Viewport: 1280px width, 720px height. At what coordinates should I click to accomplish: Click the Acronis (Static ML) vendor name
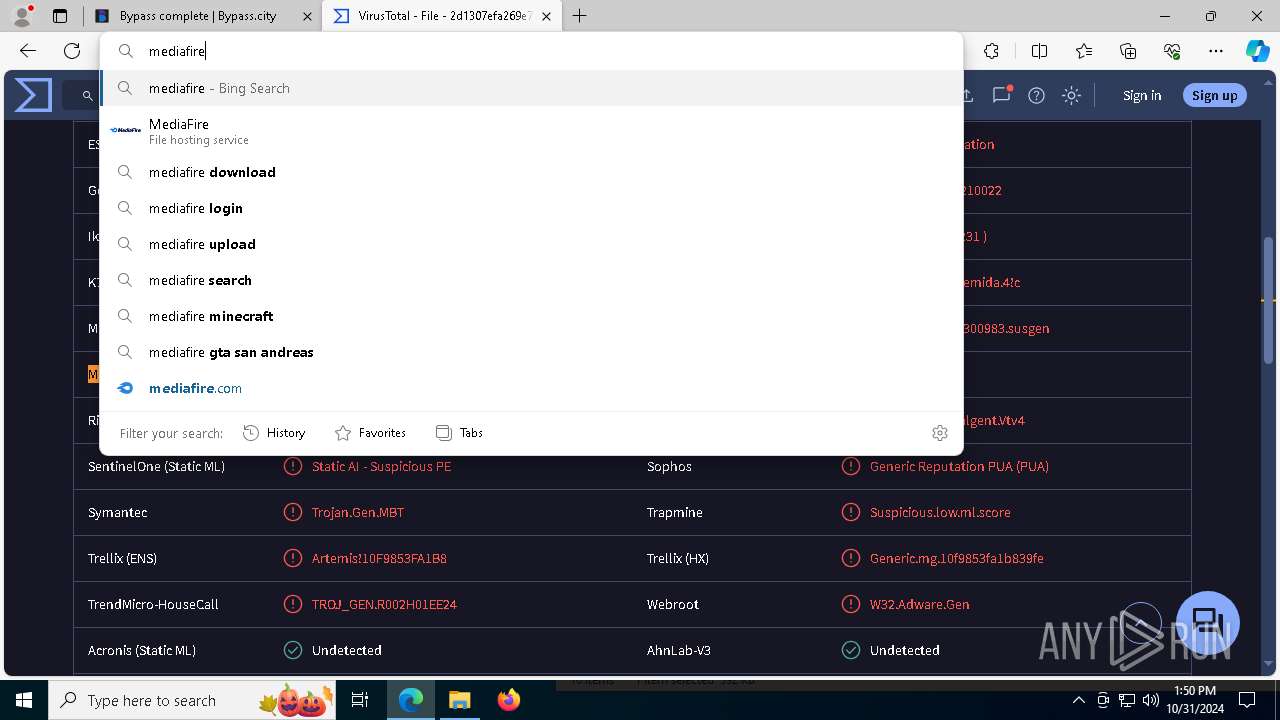(142, 650)
